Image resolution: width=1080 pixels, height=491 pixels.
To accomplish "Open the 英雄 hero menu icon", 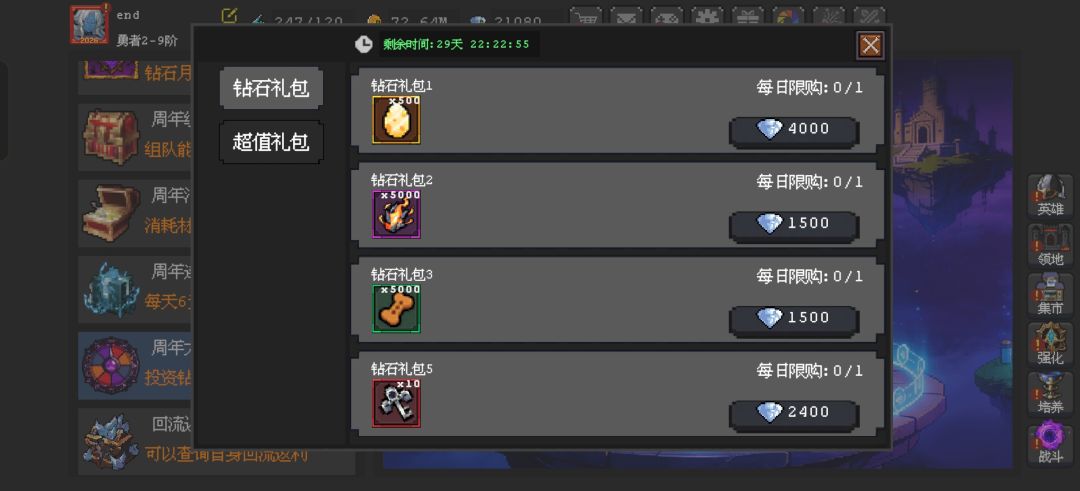I will pos(1050,195).
